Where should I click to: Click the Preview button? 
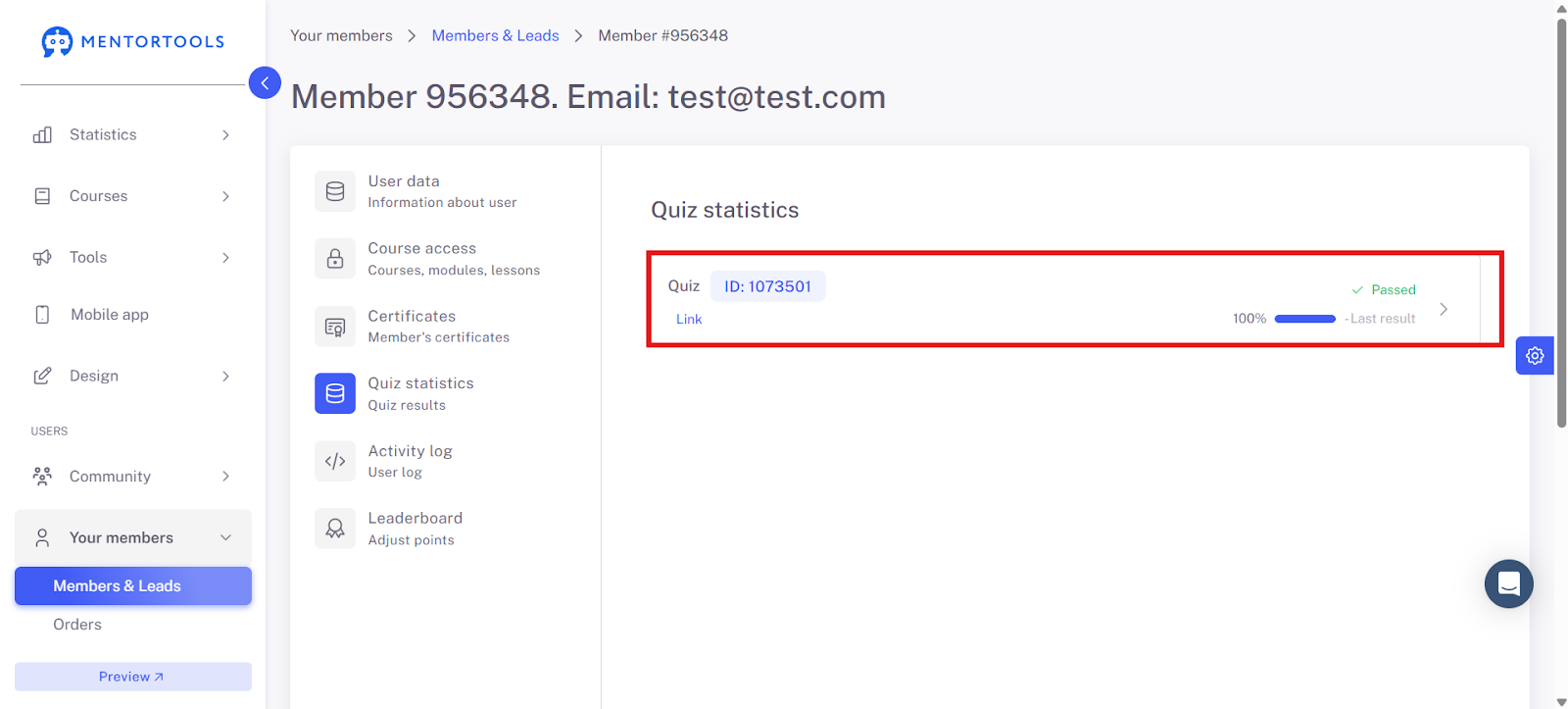(133, 677)
